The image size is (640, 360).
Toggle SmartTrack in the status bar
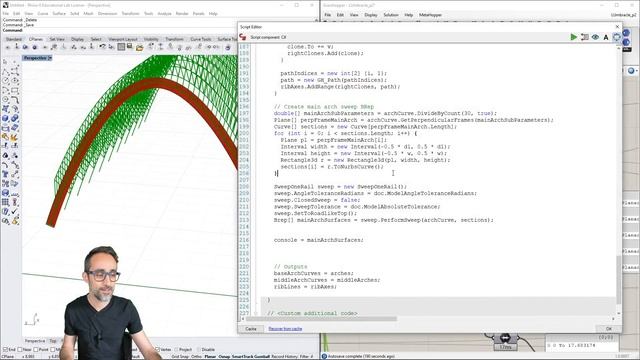tap(242, 357)
